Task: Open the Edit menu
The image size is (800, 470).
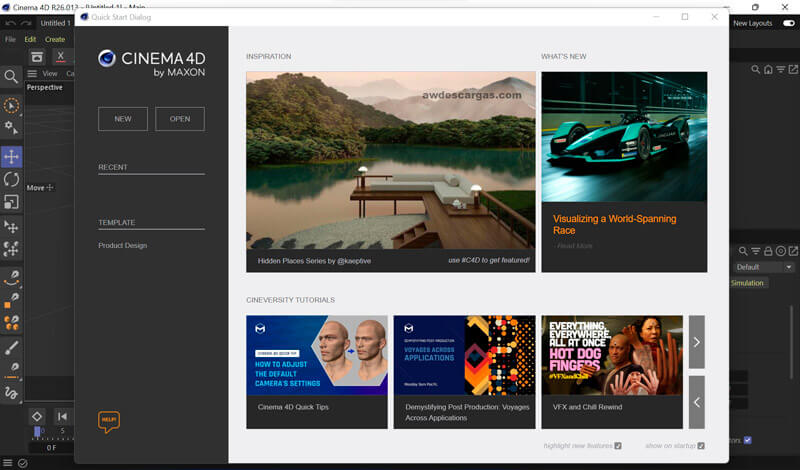Action: click(30, 39)
